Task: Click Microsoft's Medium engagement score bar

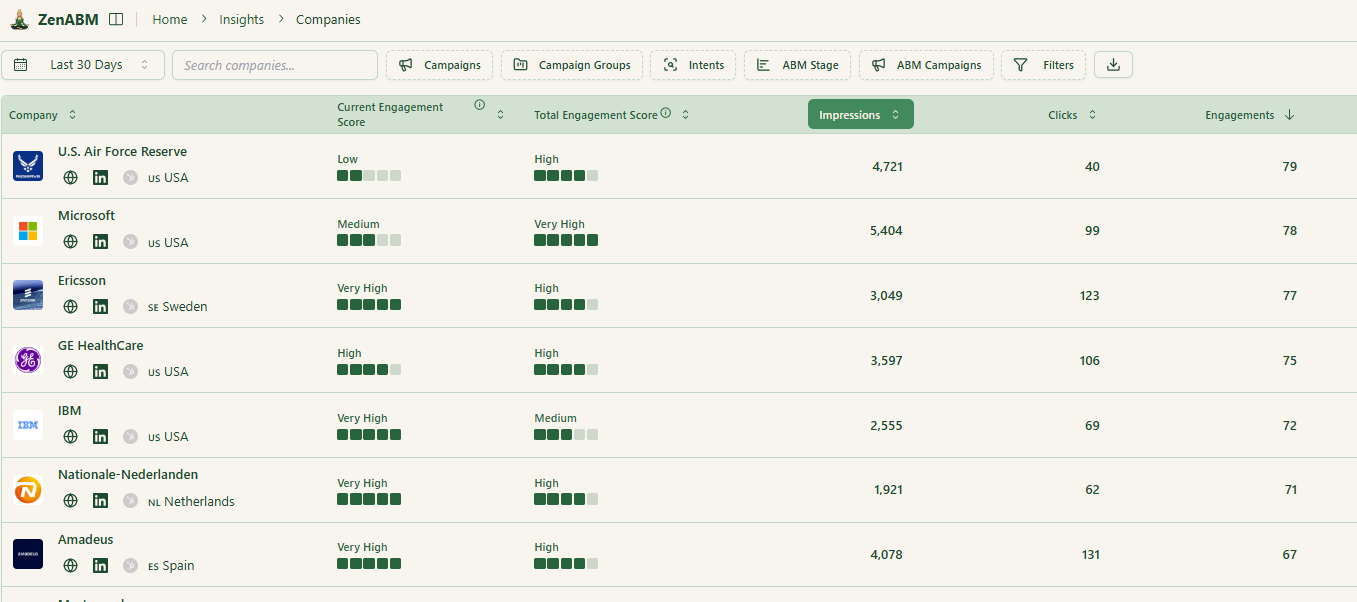Action: point(368,239)
